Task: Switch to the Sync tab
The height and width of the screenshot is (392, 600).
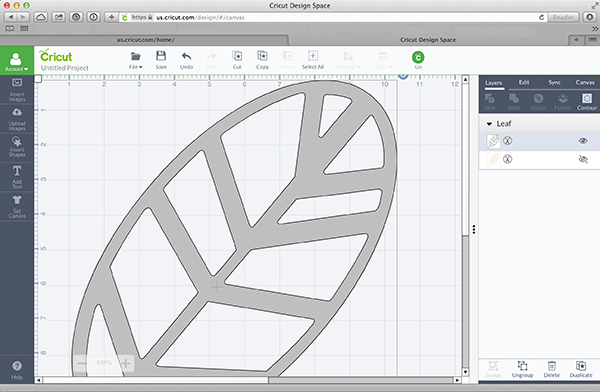Action: tap(554, 82)
